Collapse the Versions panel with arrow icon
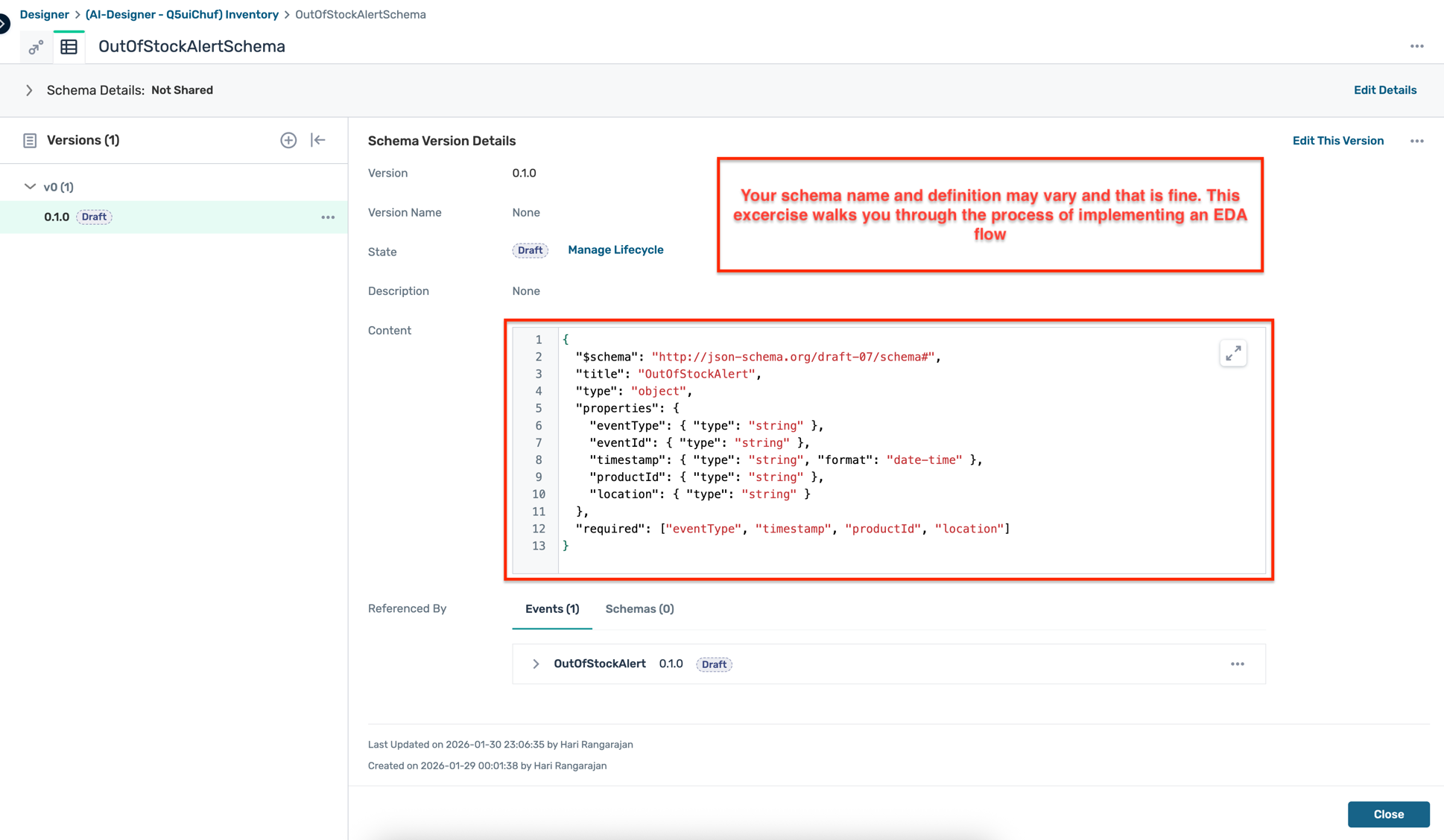The width and height of the screenshot is (1444, 840). tap(318, 140)
